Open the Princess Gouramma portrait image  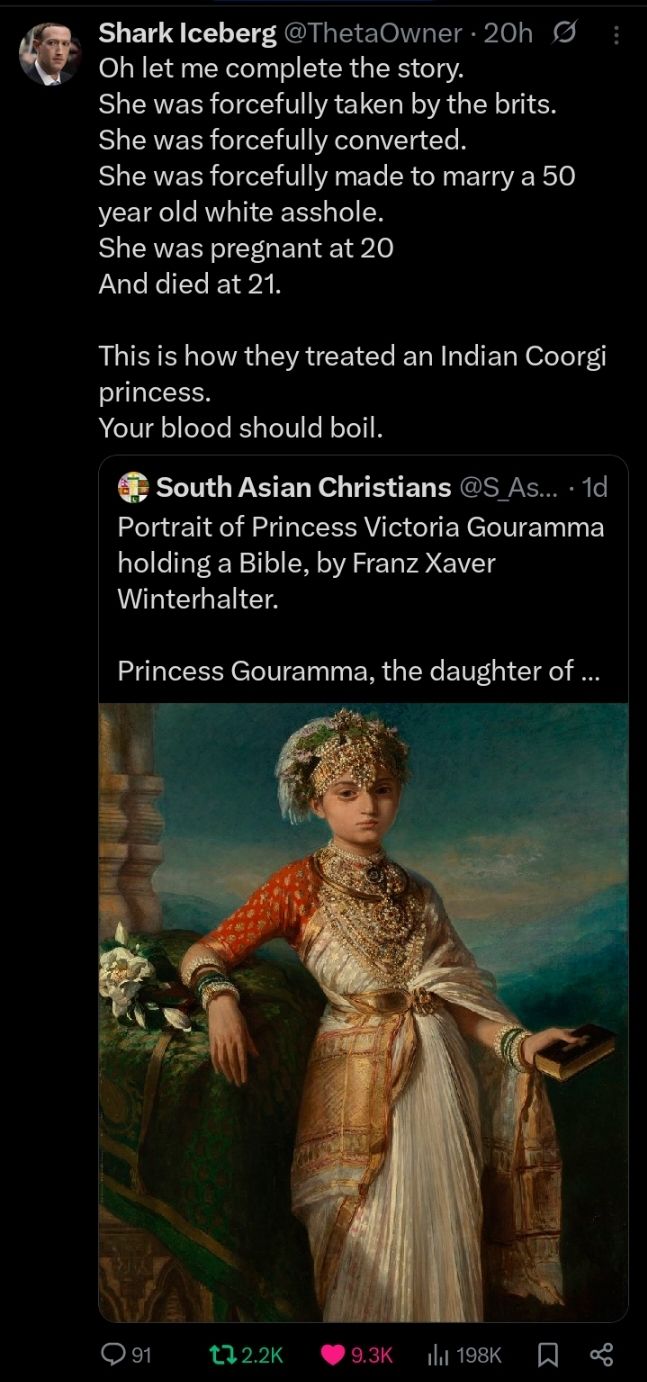tap(363, 1012)
